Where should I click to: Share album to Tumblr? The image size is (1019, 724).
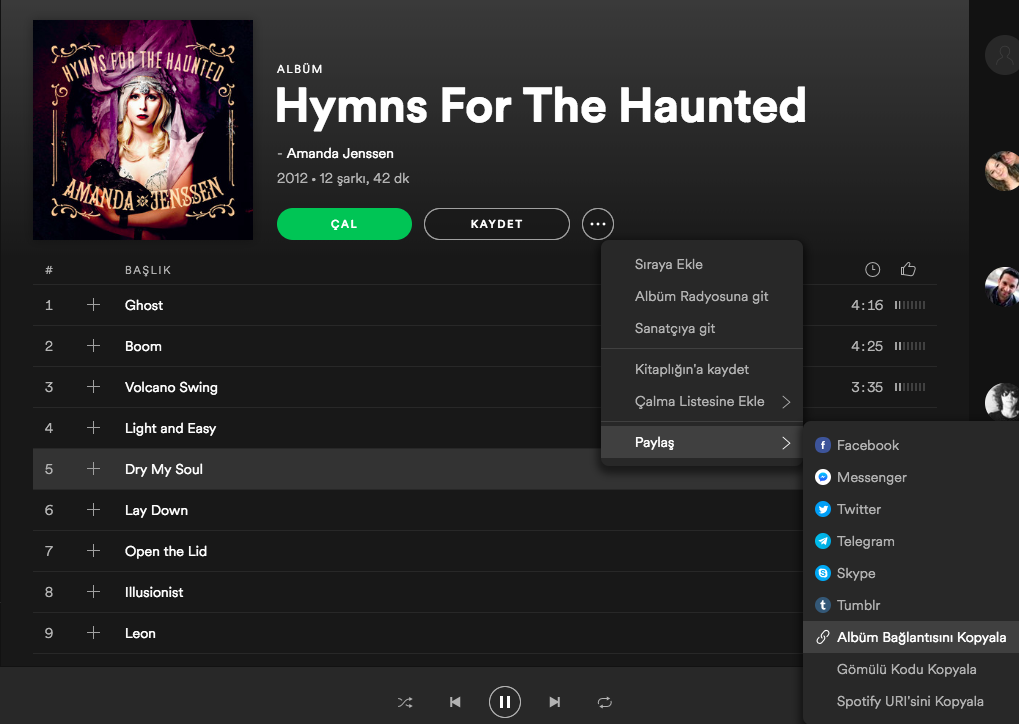tap(858, 606)
